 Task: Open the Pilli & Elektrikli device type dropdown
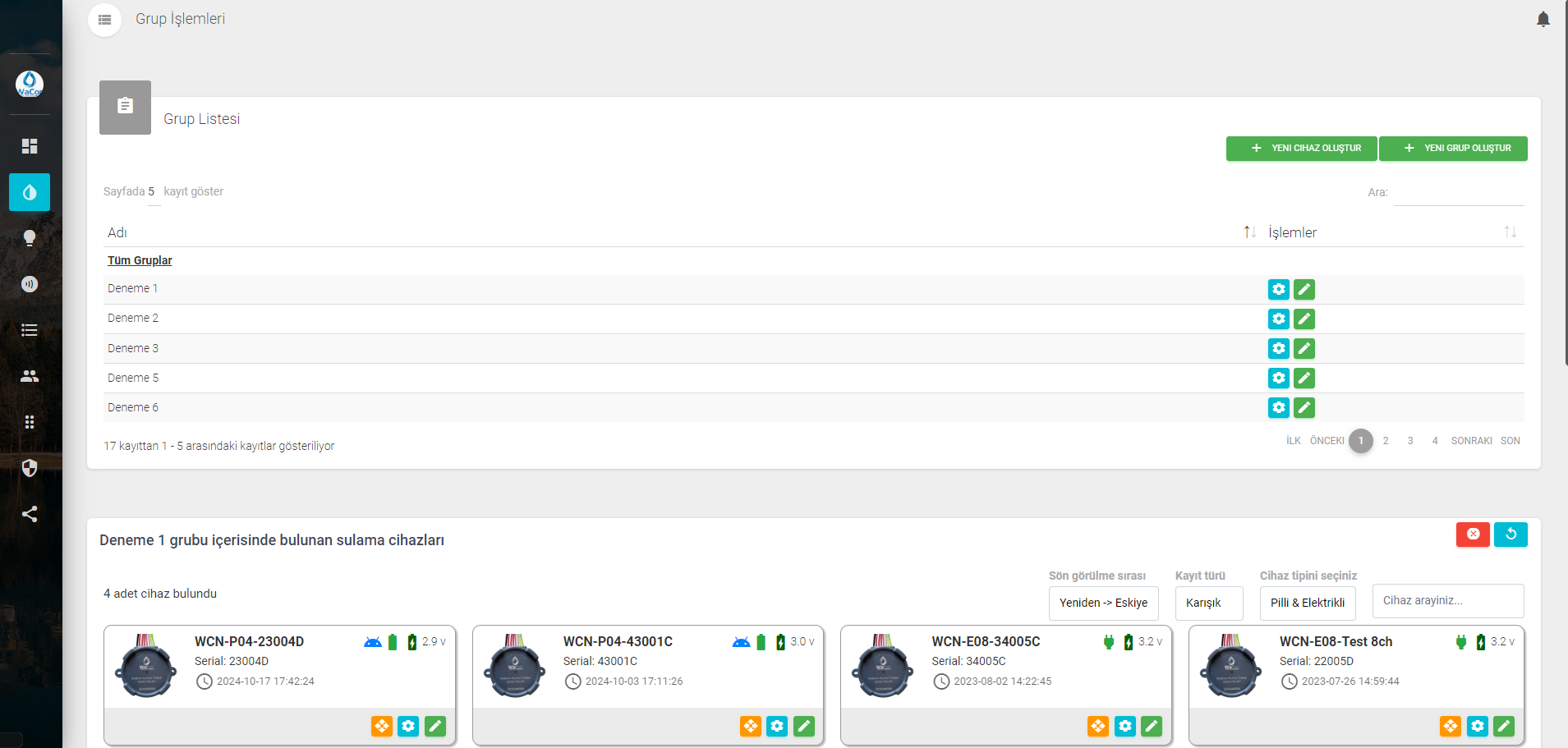pos(1307,603)
